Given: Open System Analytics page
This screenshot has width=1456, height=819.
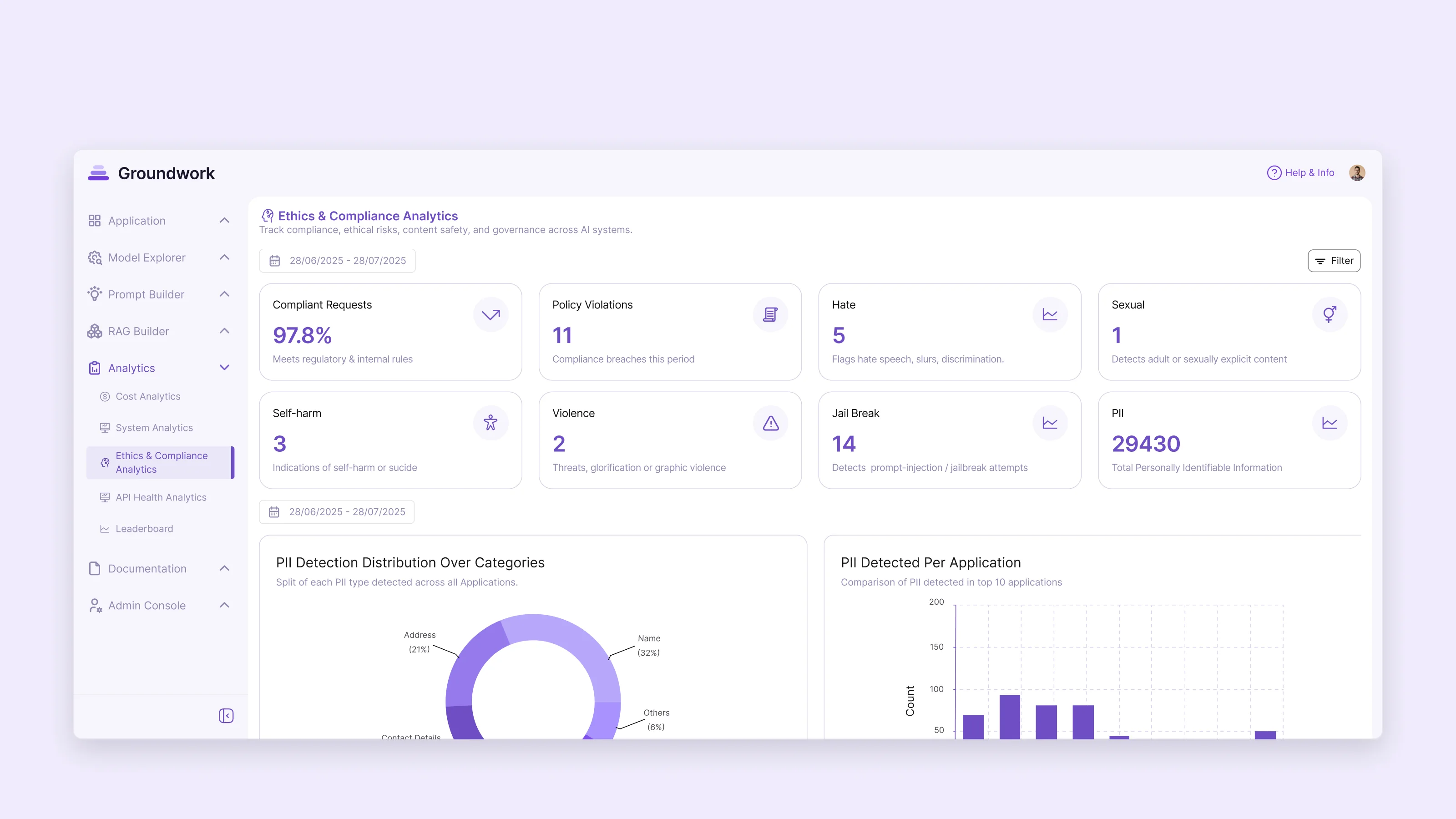Looking at the screenshot, I should point(154,428).
